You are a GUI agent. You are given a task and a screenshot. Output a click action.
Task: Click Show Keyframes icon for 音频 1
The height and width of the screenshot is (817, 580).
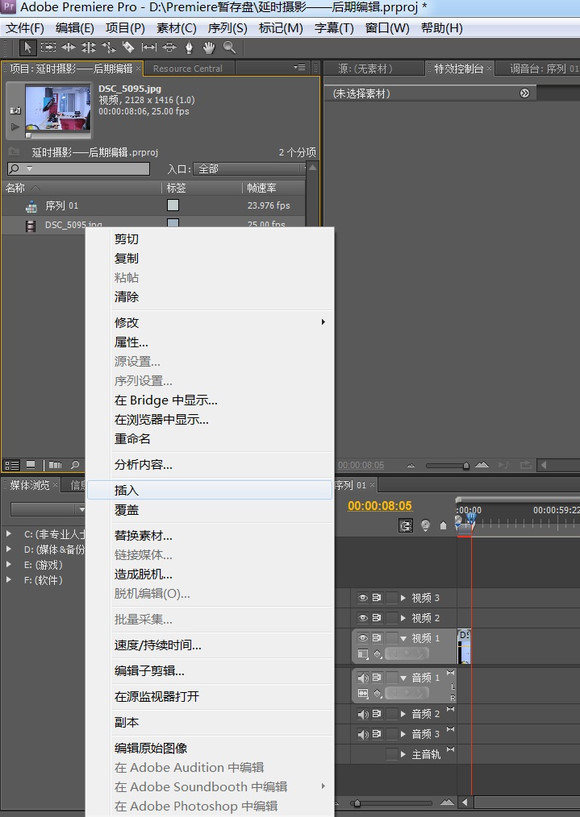coord(377,694)
